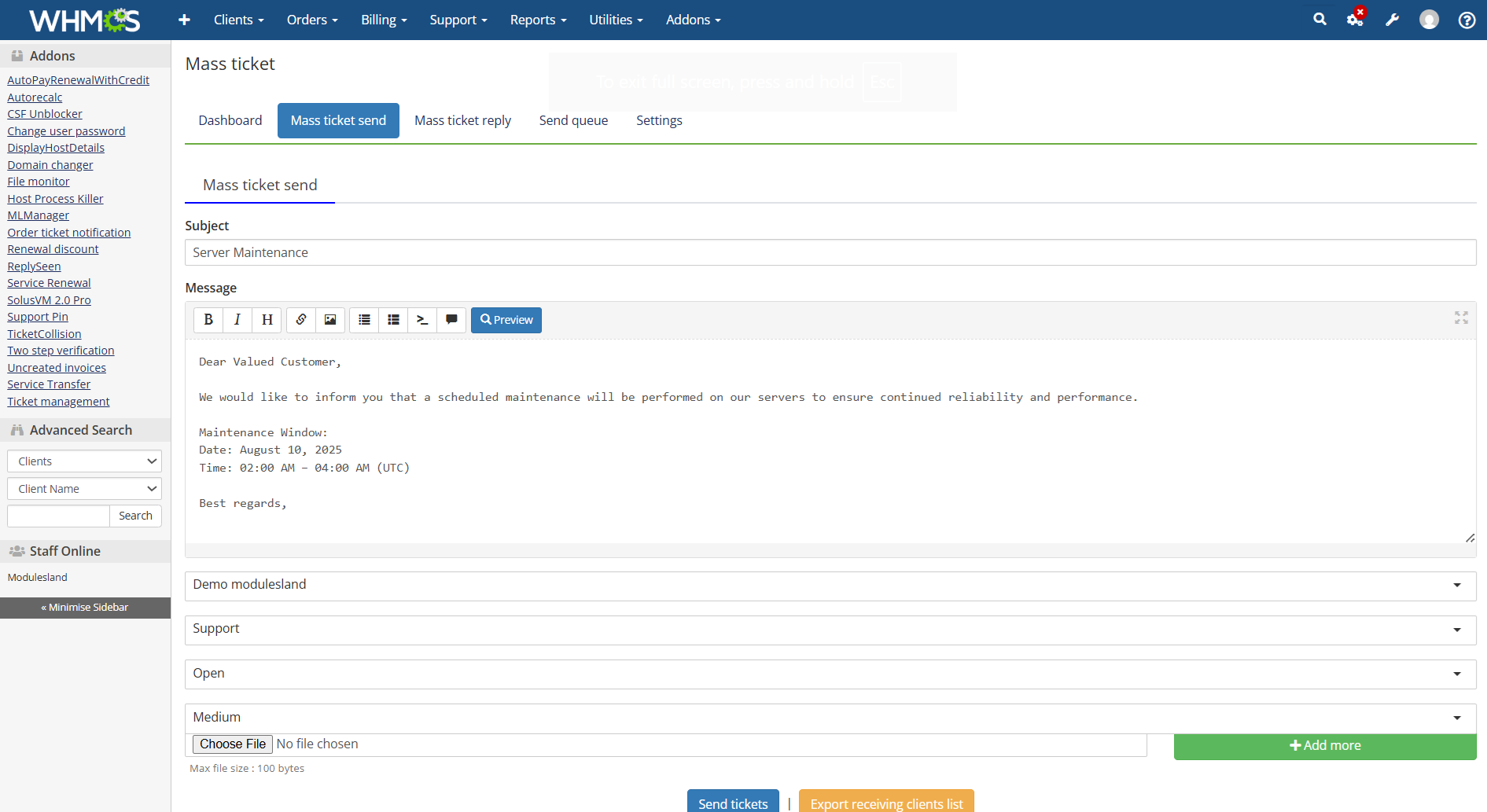Screen dimensions: 1487x812
Task: Open the search icon in top bar
Action: (1320, 20)
